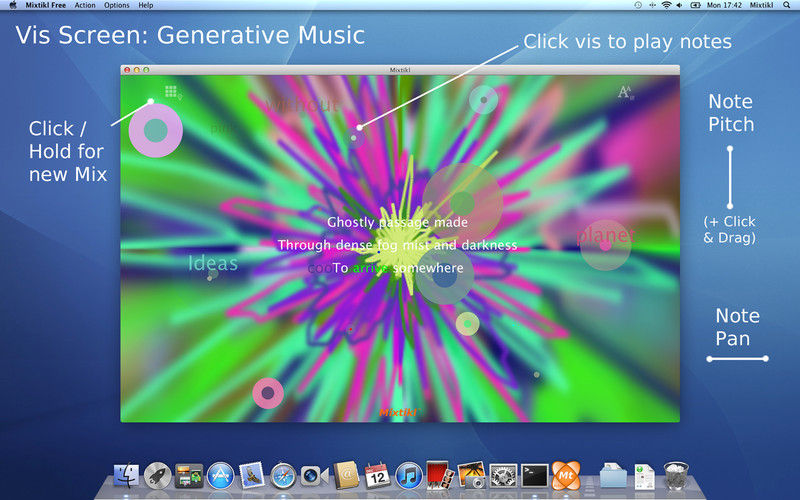Click the Time Machine menu bar icon
The width and height of the screenshot is (800, 500).
pyautogui.click(x=638, y=5)
